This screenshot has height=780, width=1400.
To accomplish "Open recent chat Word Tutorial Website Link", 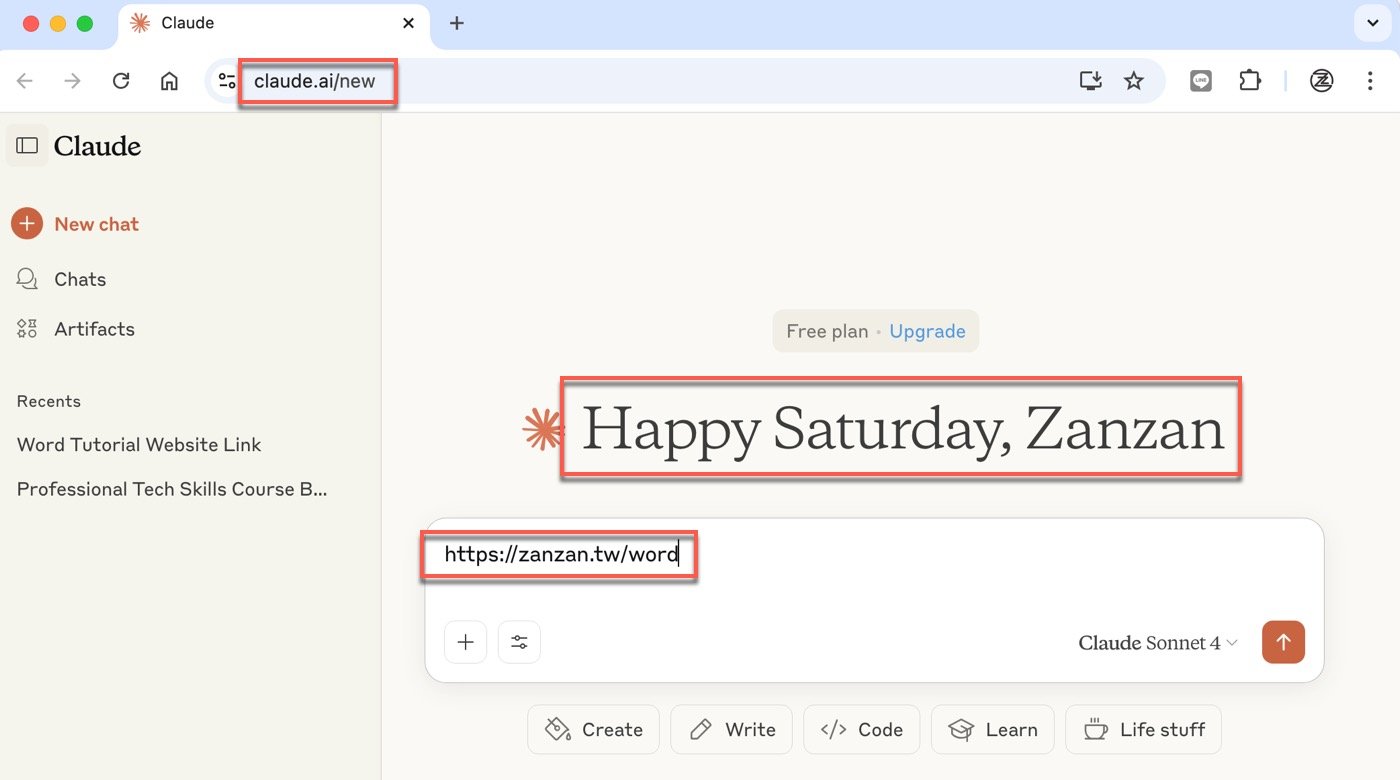I will click(x=139, y=445).
